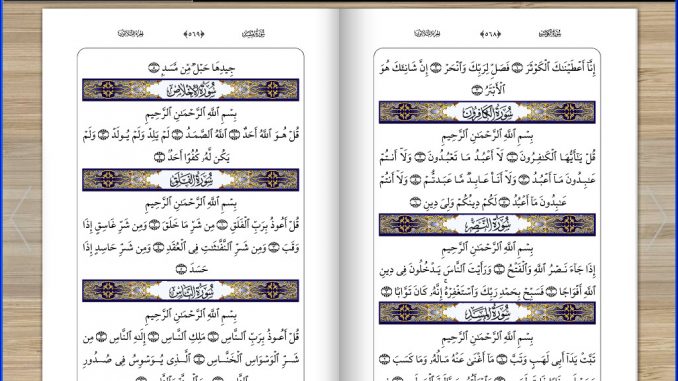Select the Surah Al-Masad header banner
678x381 pixels.
[487, 313]
